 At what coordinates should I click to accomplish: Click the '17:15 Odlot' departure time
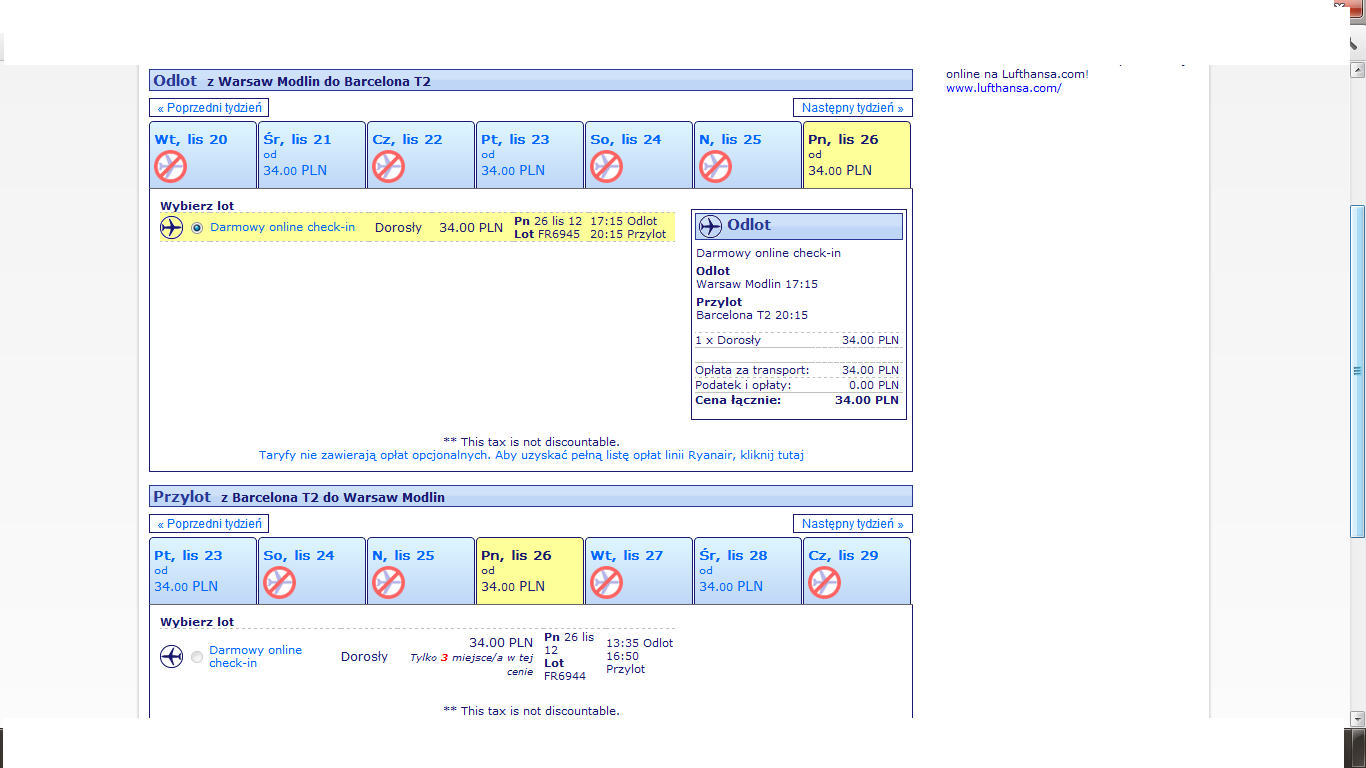click(x=624, y=221)
